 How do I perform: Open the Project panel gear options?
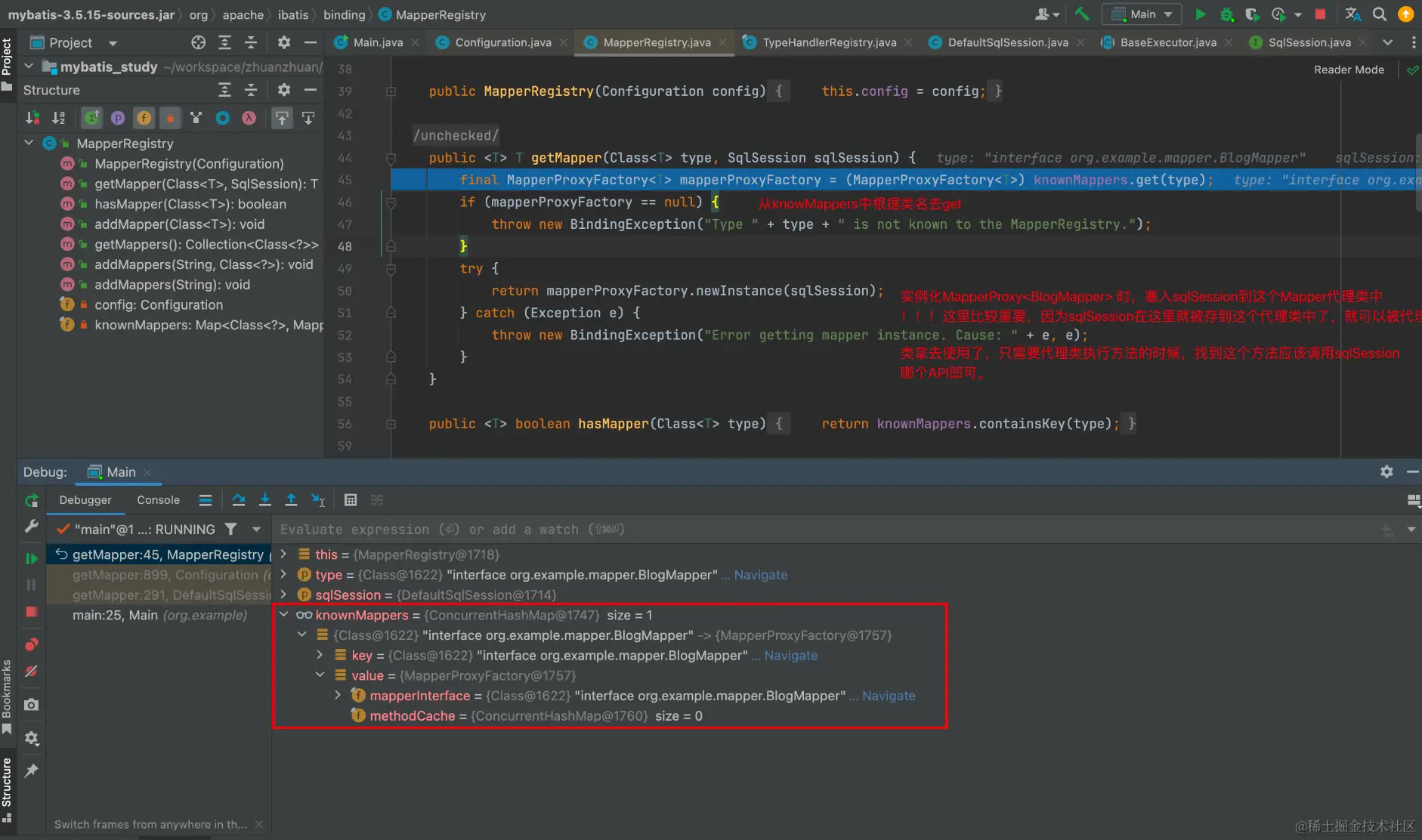click(x=283, y=42)
